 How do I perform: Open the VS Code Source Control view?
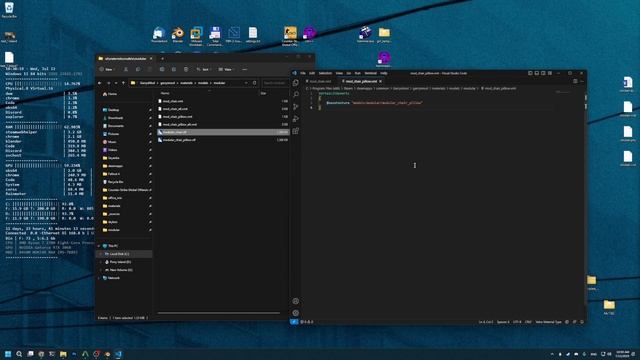[x=296, y=107]
